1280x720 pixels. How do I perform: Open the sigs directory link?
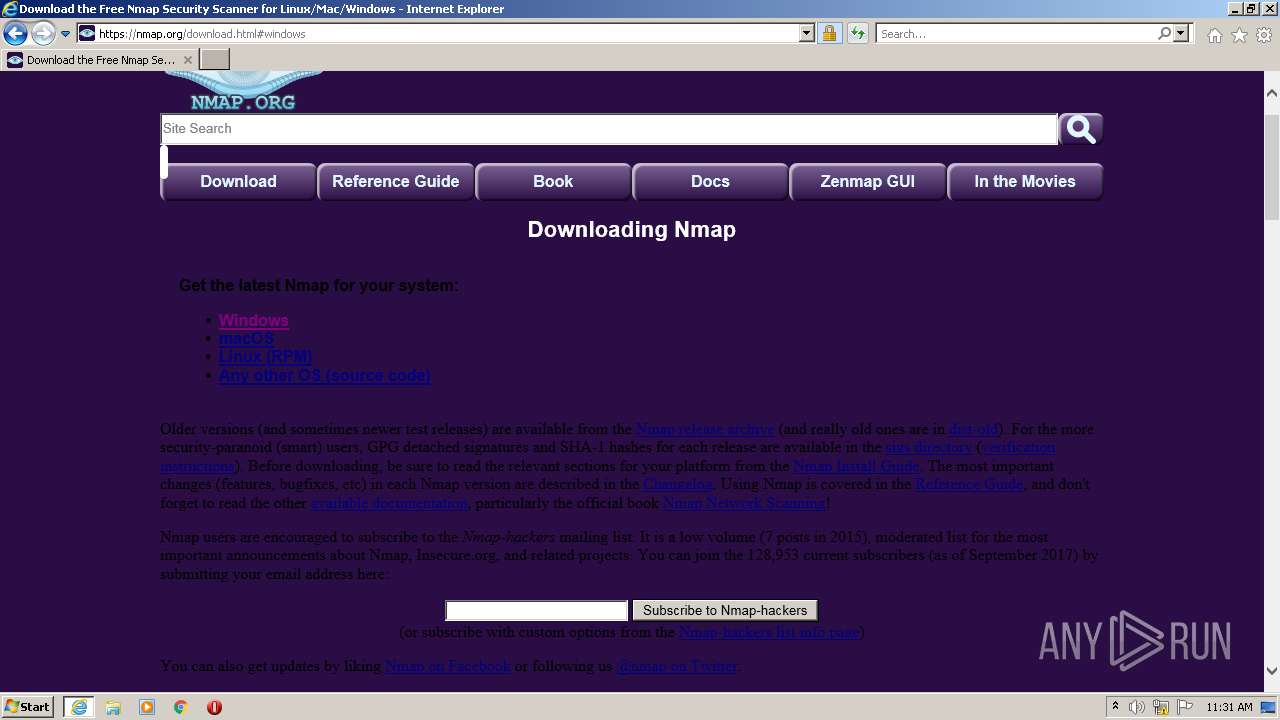tap(929, 448)
